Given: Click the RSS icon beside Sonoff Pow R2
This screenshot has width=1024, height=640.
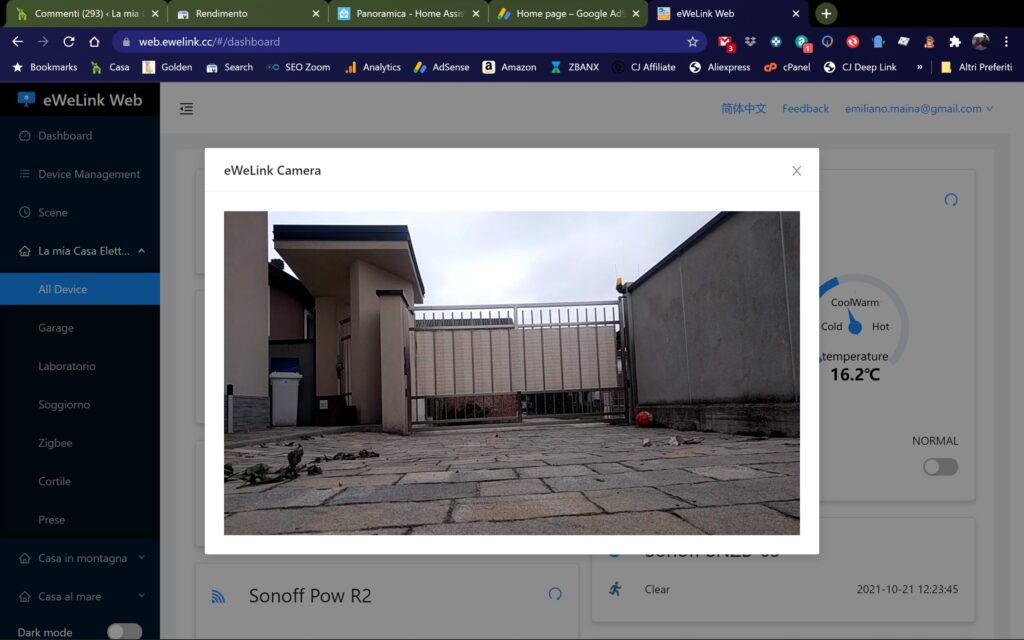Looking at the screenshot, I should click(219, 594).
